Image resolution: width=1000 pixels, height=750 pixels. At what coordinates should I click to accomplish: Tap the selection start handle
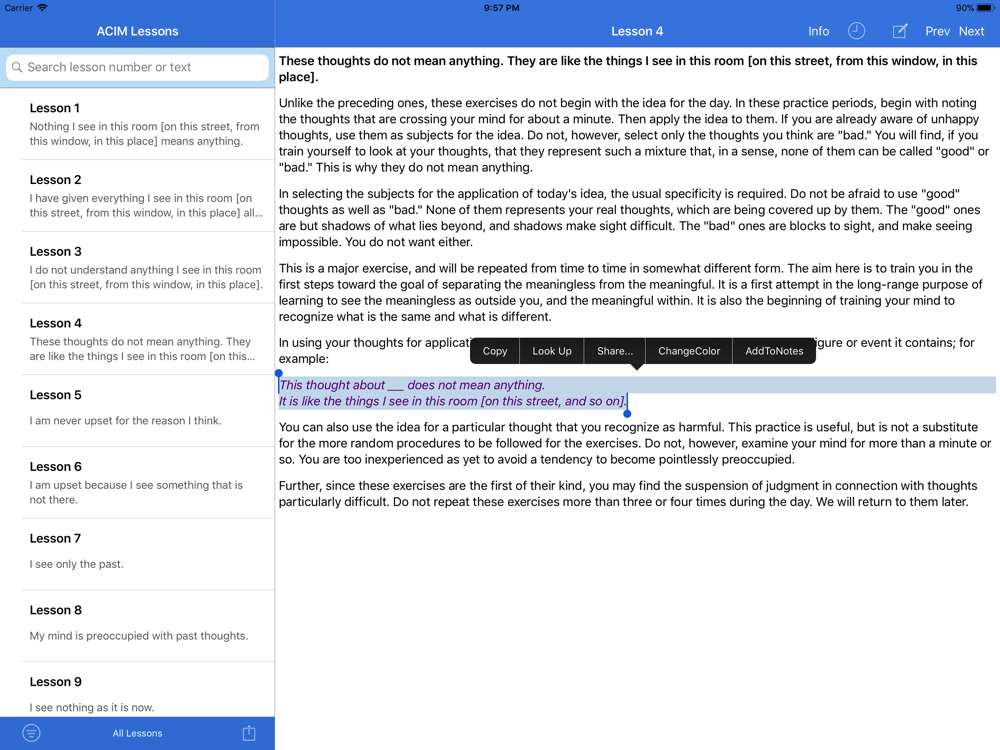pyautogui.click(x=279, y=373)
